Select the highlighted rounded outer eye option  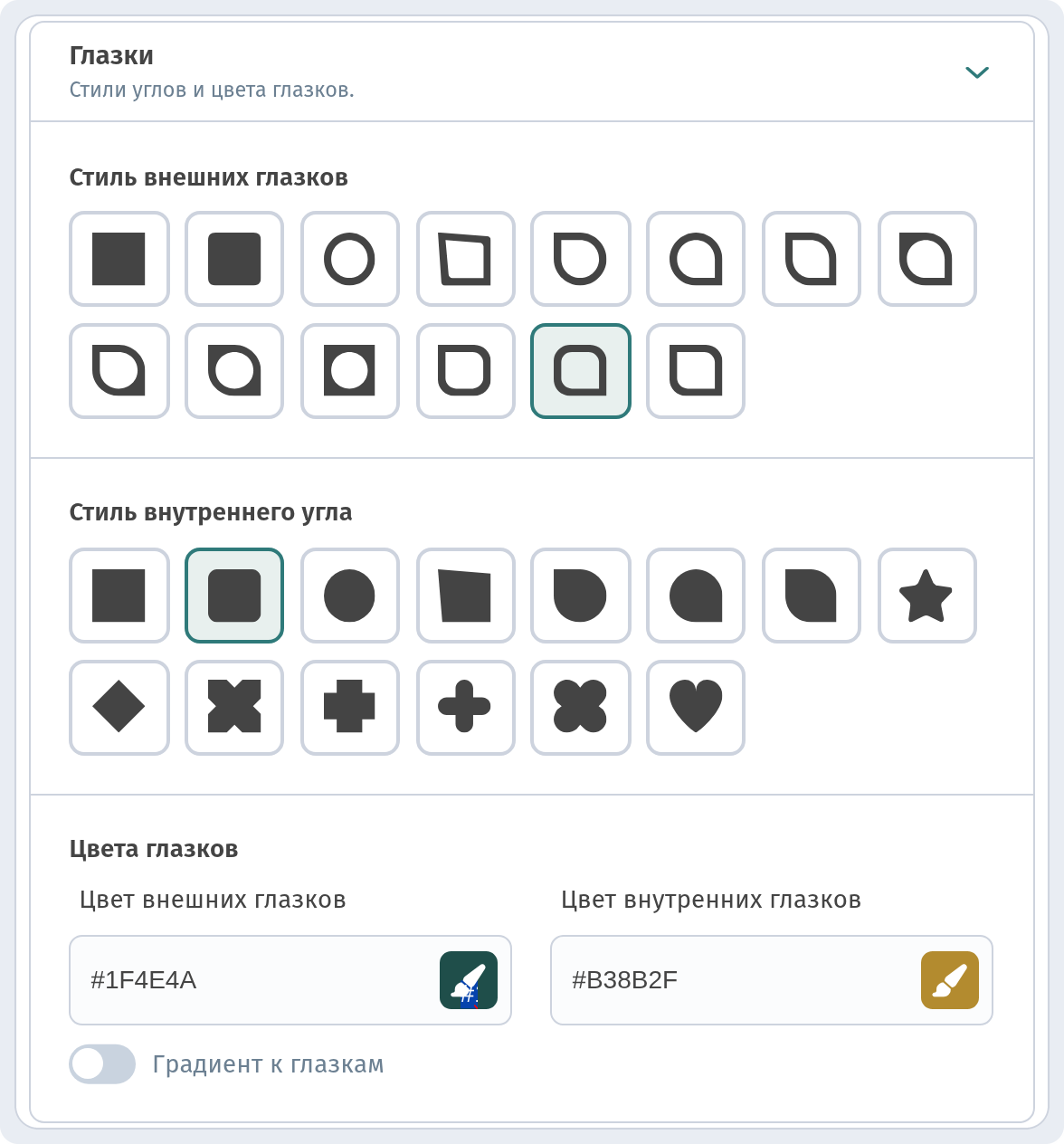581,371
